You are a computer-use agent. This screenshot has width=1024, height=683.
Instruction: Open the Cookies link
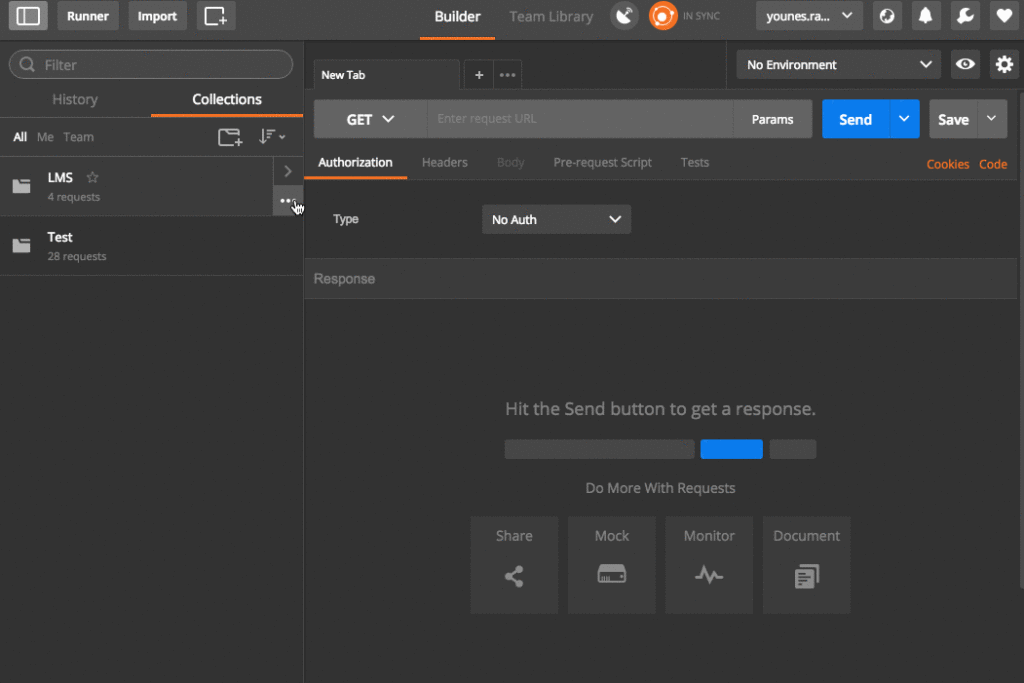[948, 164]
